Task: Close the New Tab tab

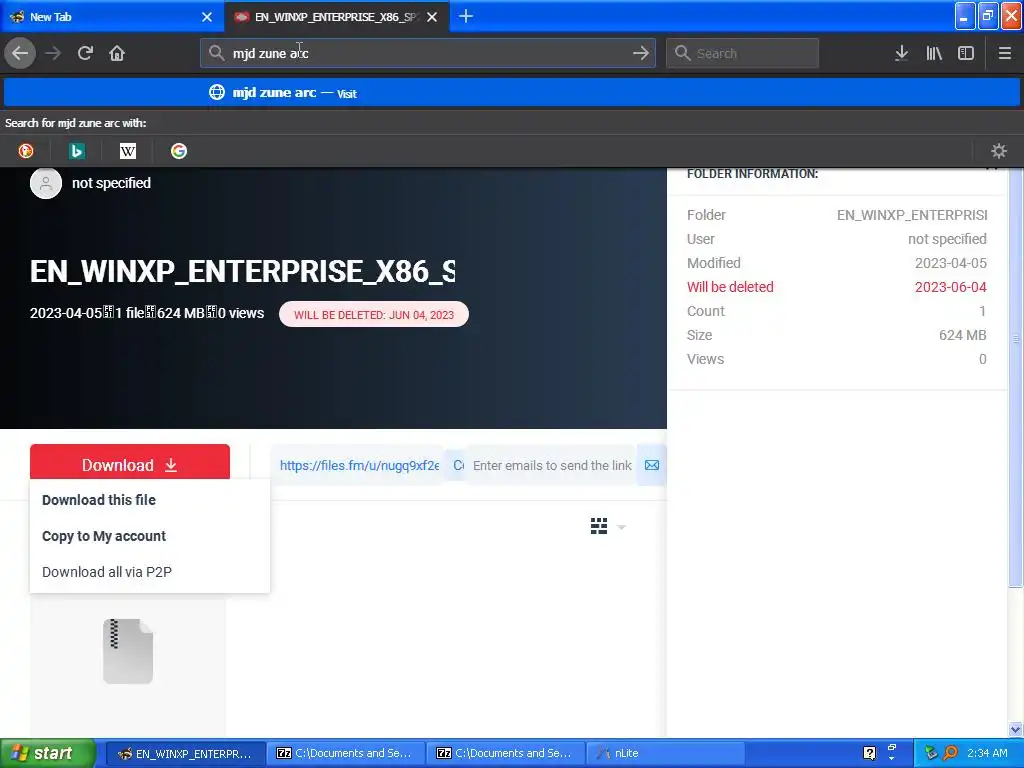Action: coord(207,17)
